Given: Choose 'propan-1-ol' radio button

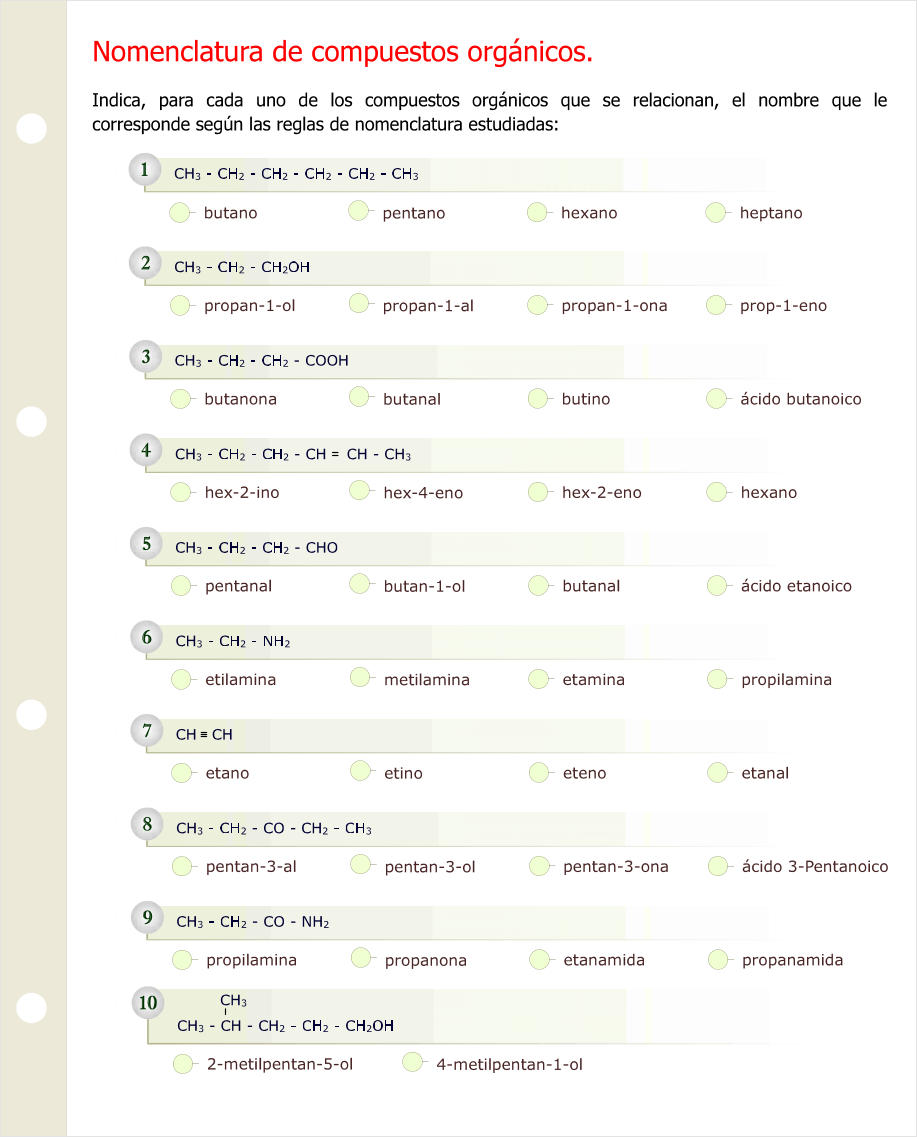Looking at the screenshot, I should tap(181, 305).
